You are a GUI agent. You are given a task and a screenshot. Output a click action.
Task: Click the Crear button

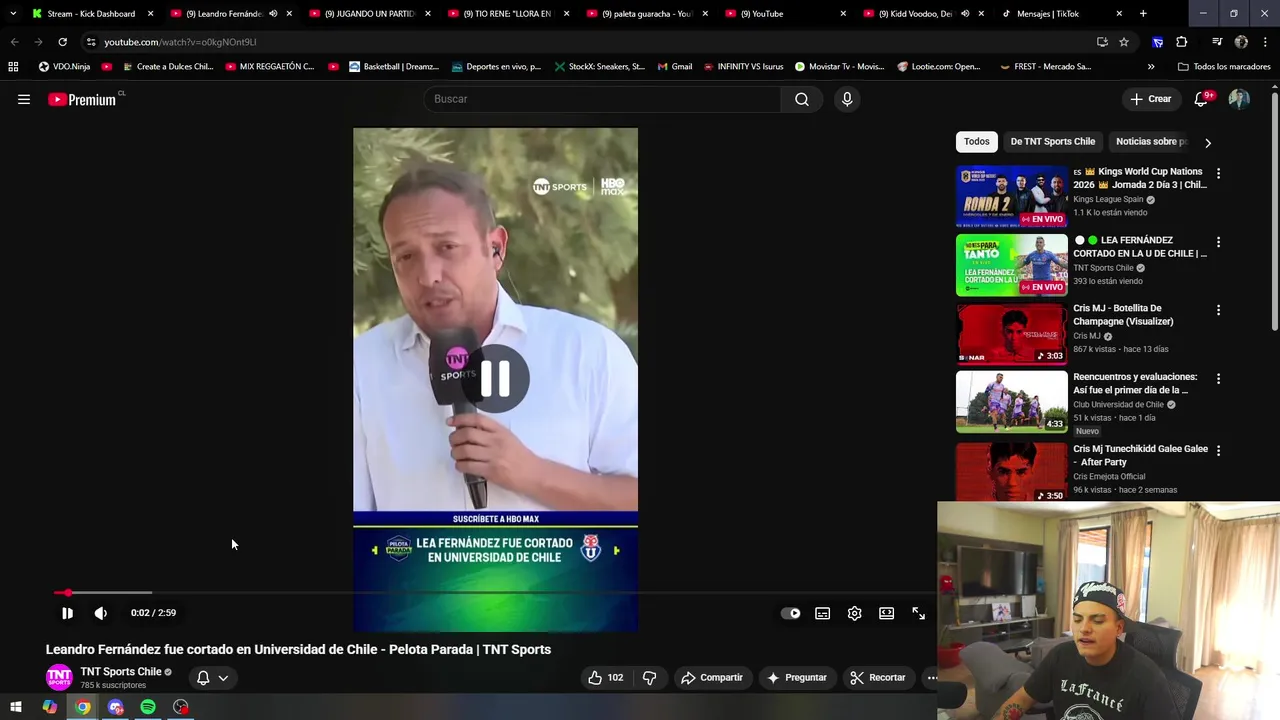[x=1150, y=99]
